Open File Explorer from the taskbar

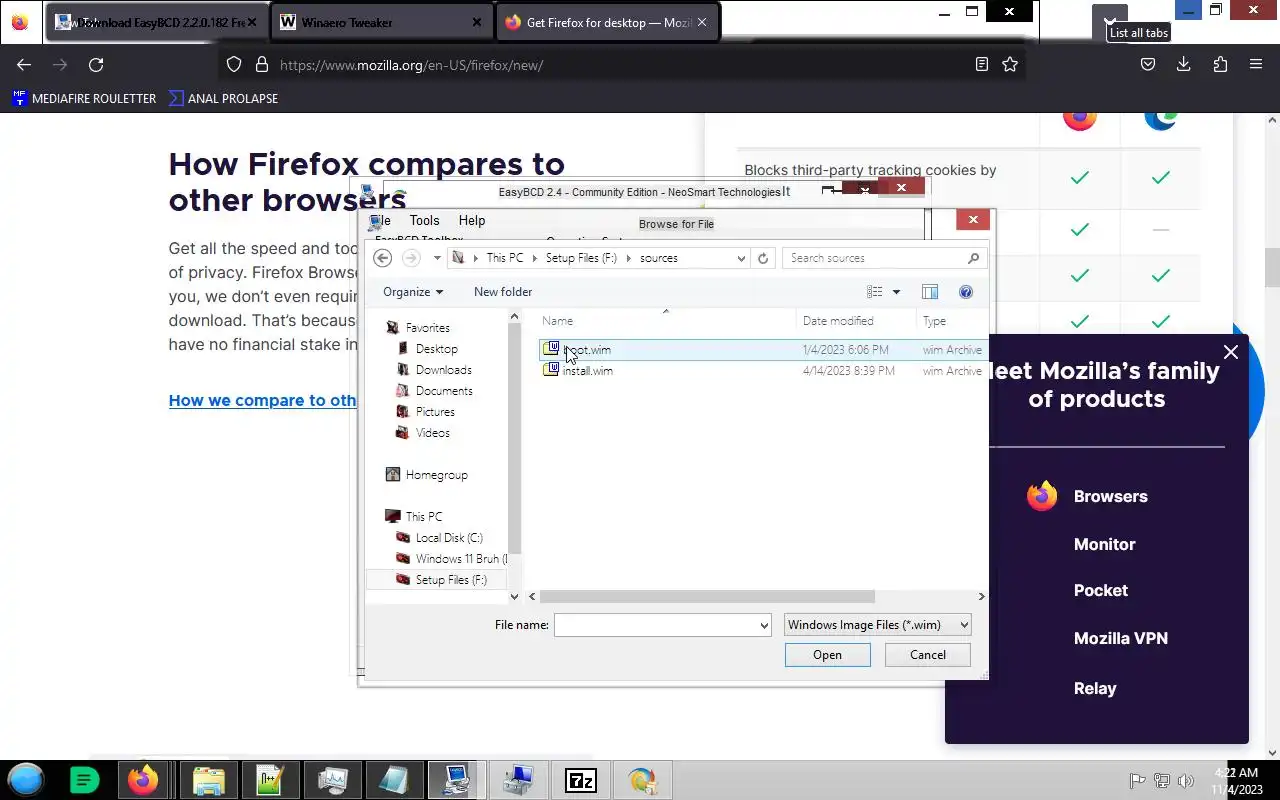(209, 780)
